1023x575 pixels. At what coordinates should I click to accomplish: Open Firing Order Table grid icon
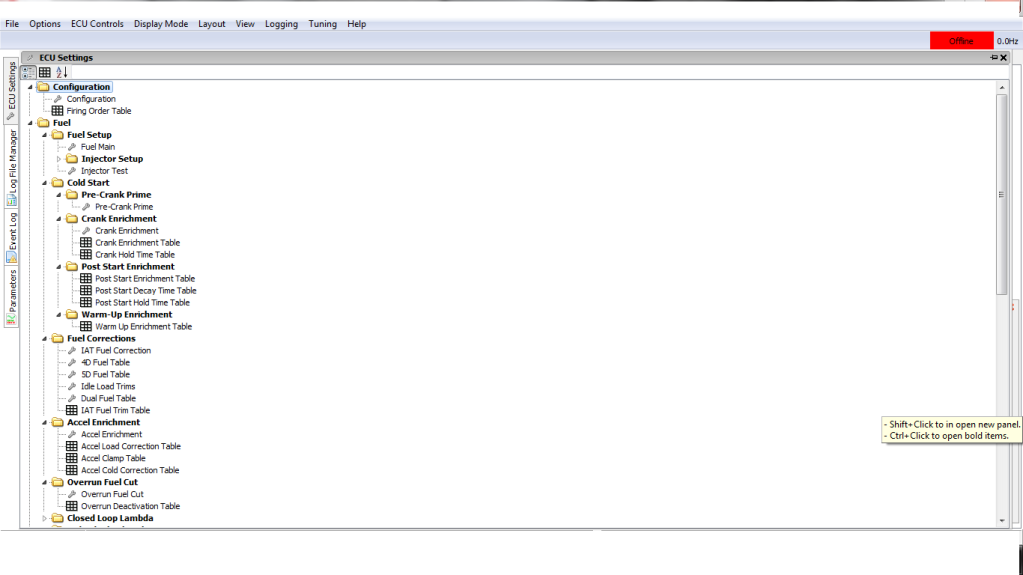(57, 111)
